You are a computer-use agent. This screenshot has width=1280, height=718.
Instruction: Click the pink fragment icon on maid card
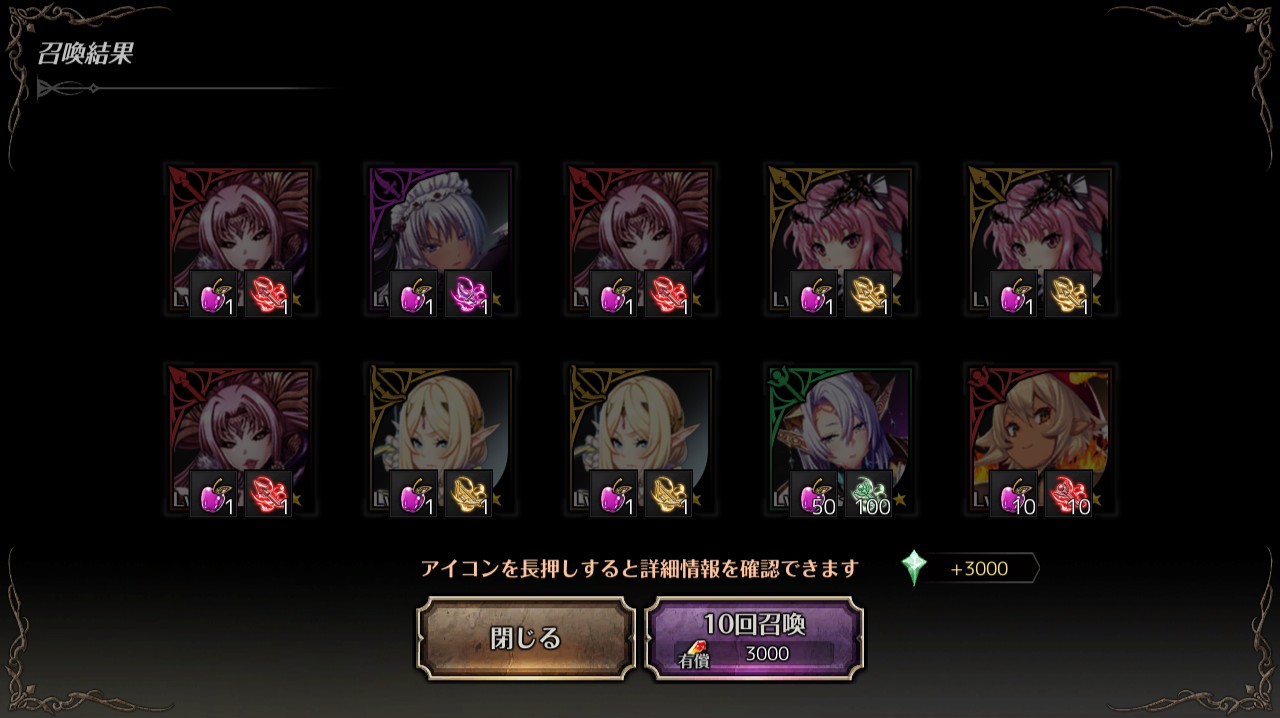point(468,293)
